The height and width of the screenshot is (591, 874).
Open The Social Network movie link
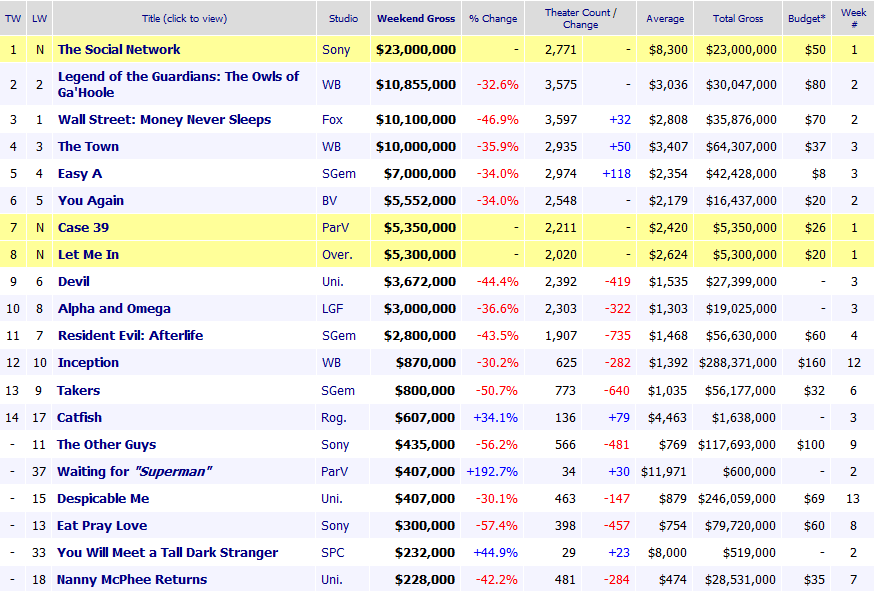point(119,50)
